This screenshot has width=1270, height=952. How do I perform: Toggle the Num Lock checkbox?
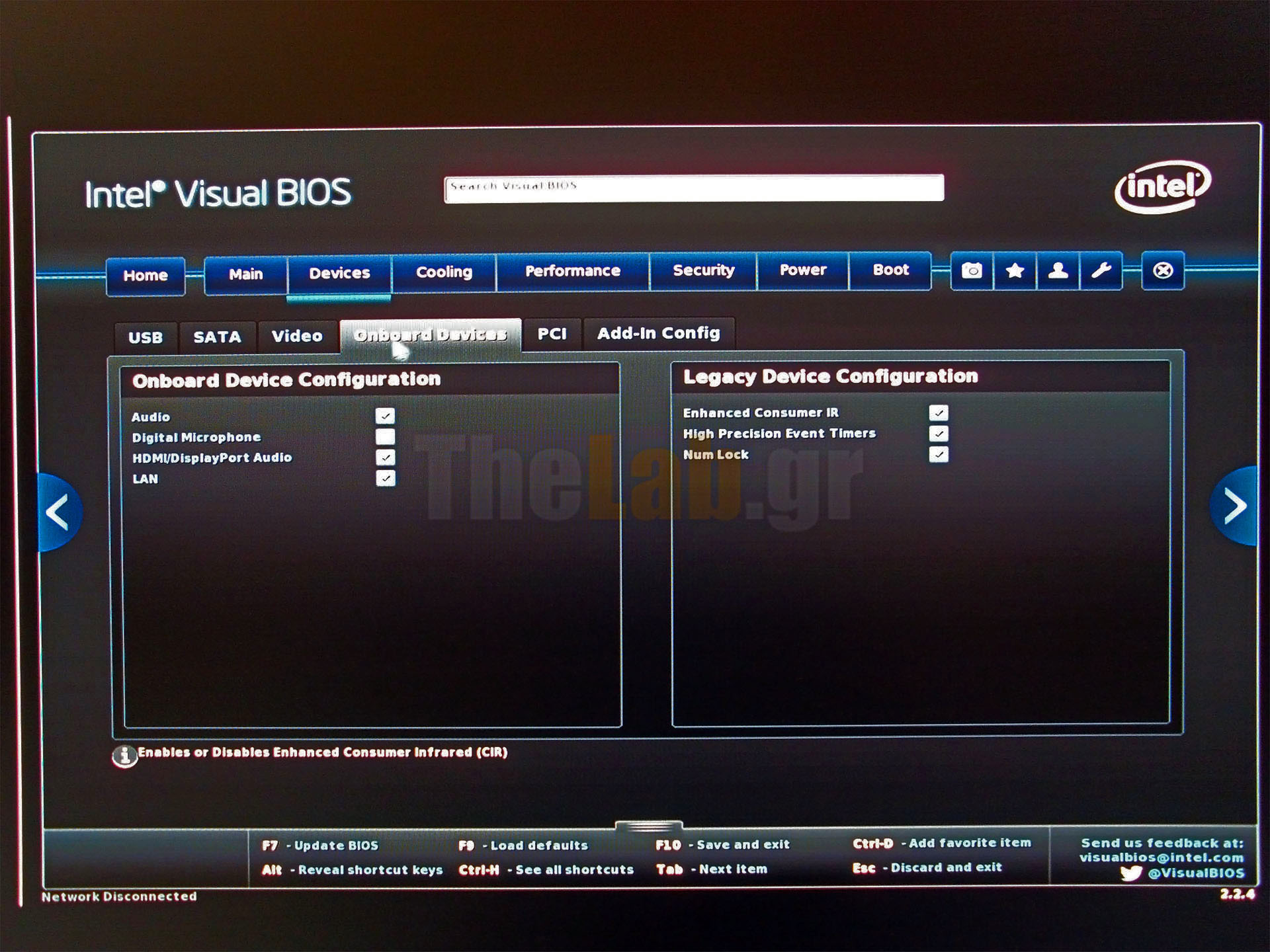(x=939, y=454)
